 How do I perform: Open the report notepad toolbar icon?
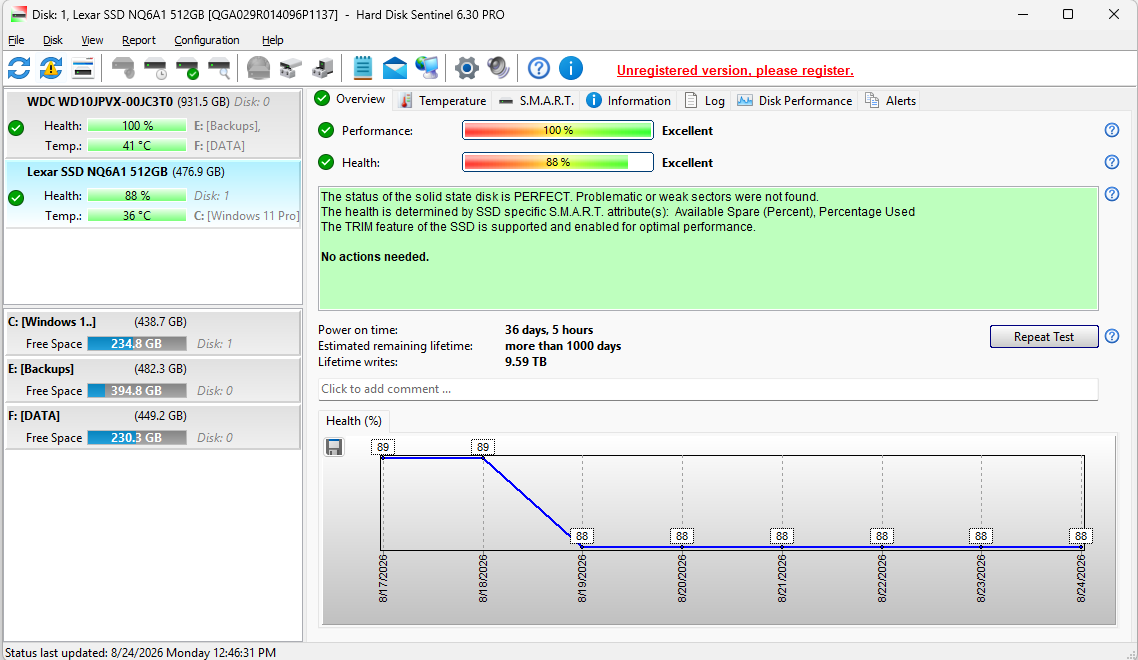pos(362,68)
